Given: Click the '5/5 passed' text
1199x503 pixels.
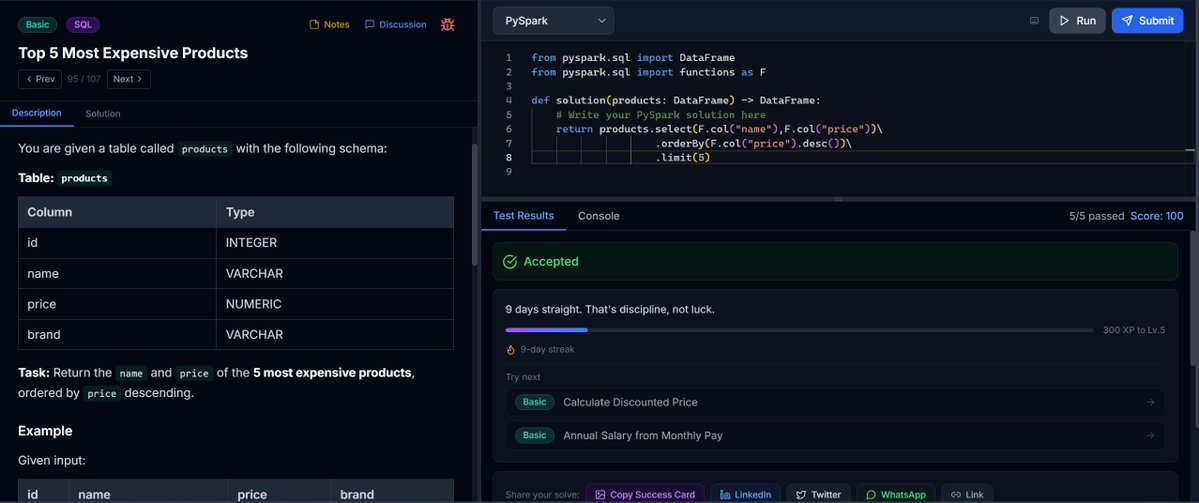Looking at the screenshot, I should pyautogui.click(x=1097, y=216).
